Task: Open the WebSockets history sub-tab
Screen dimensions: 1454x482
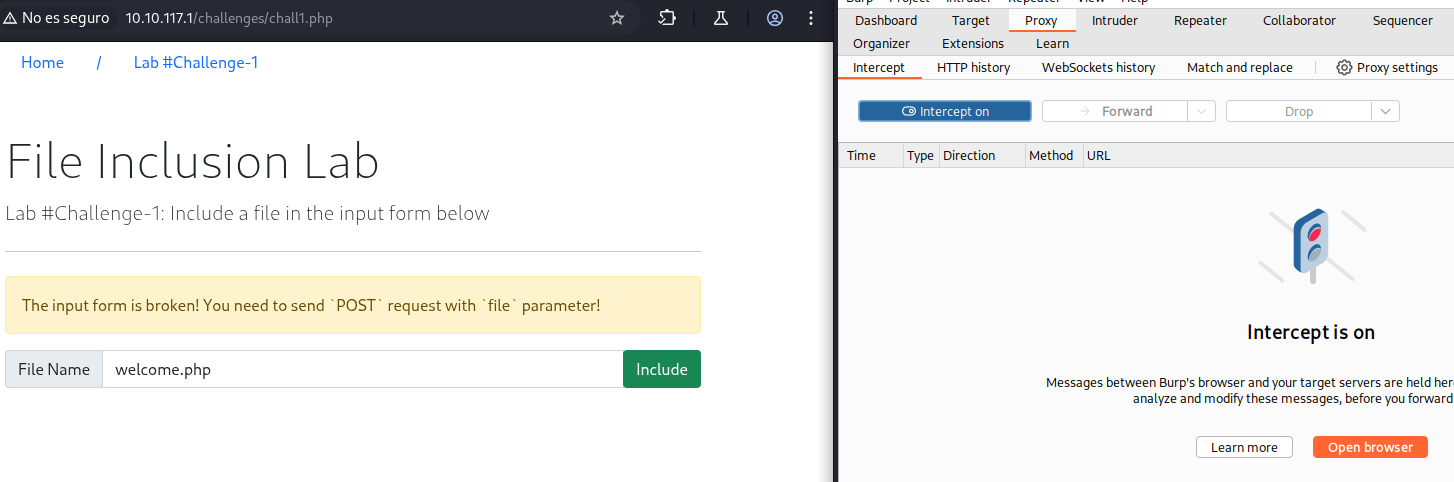Action: (1099, 68)
